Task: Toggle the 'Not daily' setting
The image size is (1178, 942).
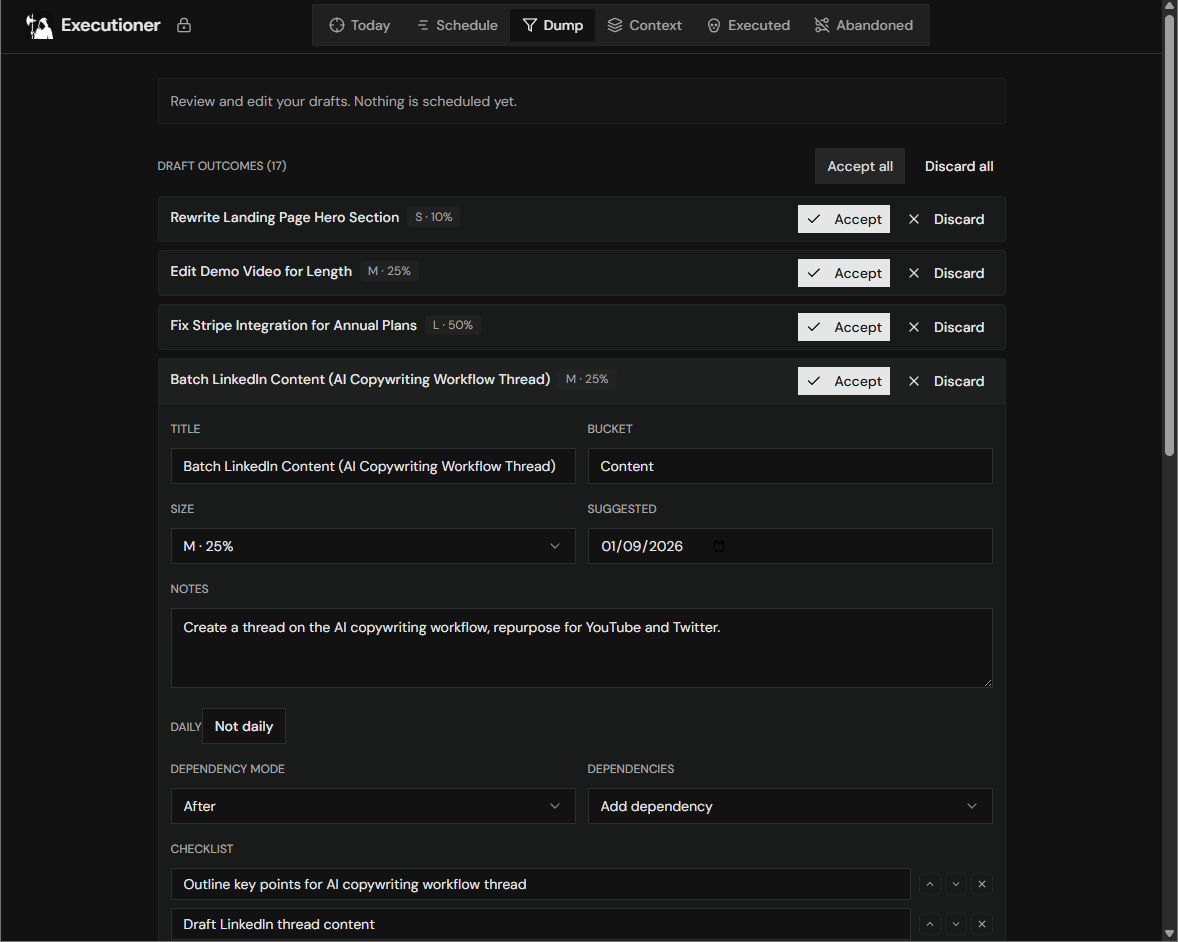Action: [243, 726]
